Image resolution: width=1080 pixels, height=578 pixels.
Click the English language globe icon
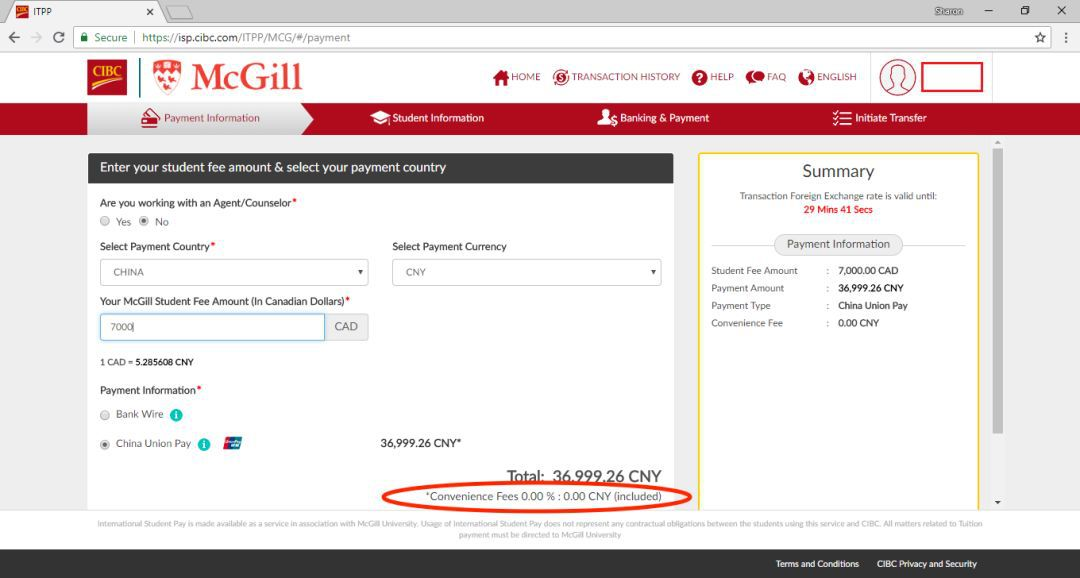[x=806, y=77]
